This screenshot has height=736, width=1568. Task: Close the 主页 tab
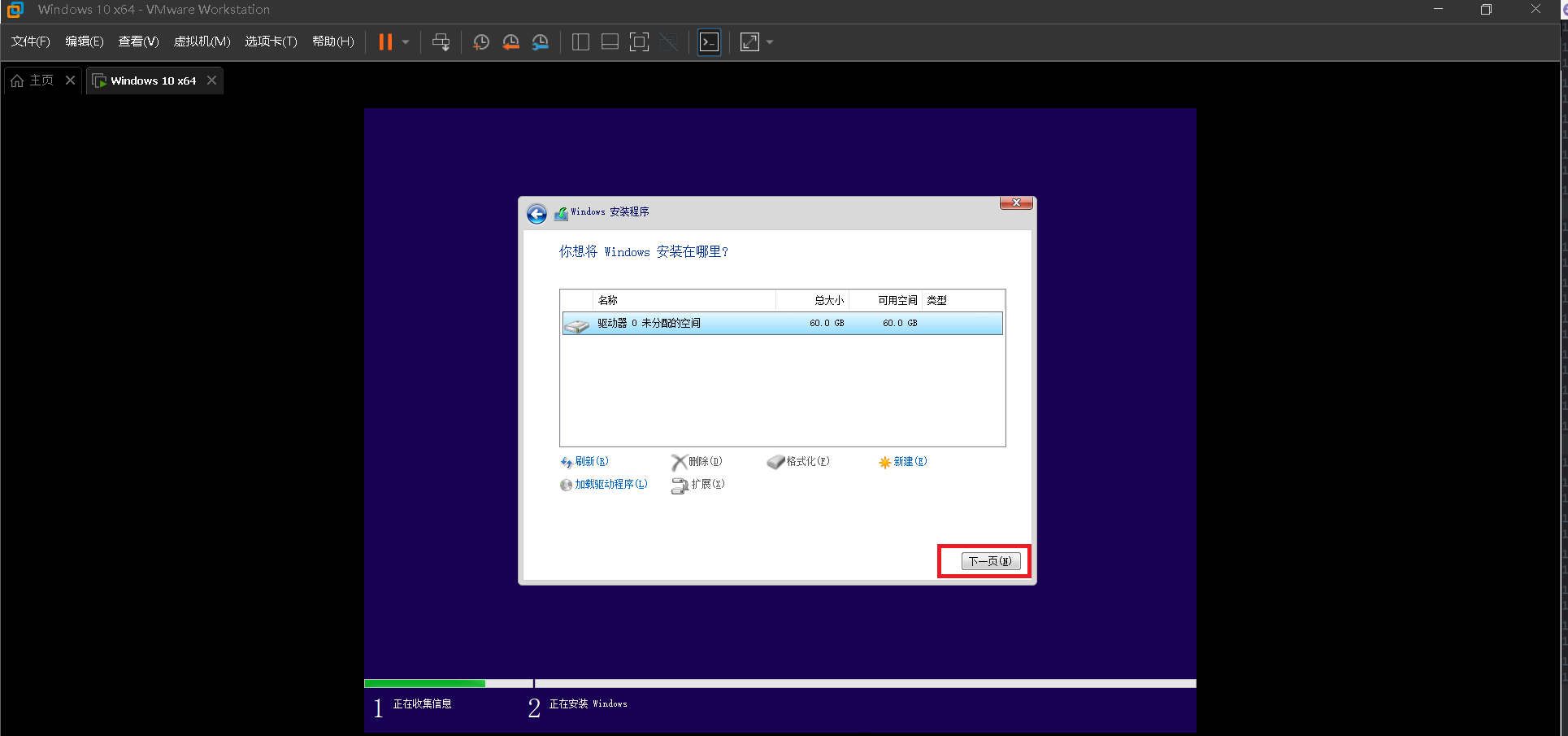[x=70, y=80]
